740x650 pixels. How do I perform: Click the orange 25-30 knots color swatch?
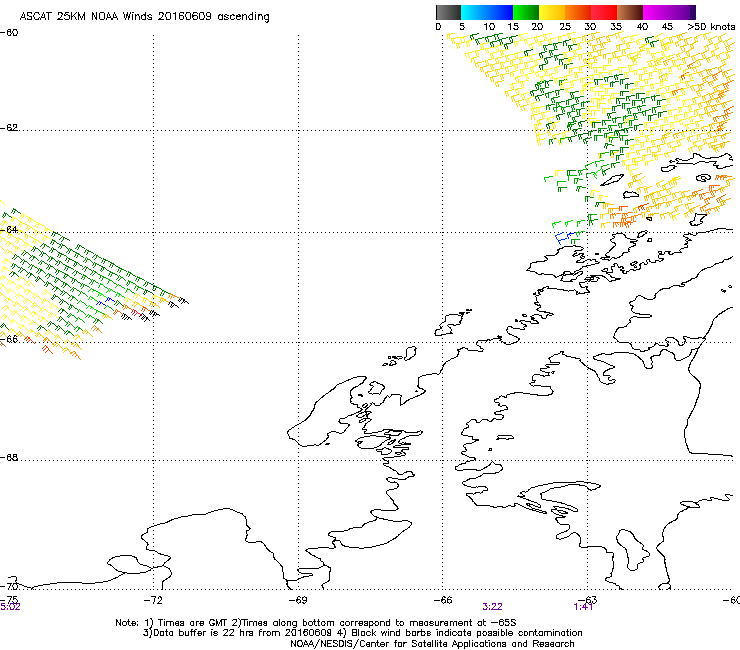coord(578,12)
